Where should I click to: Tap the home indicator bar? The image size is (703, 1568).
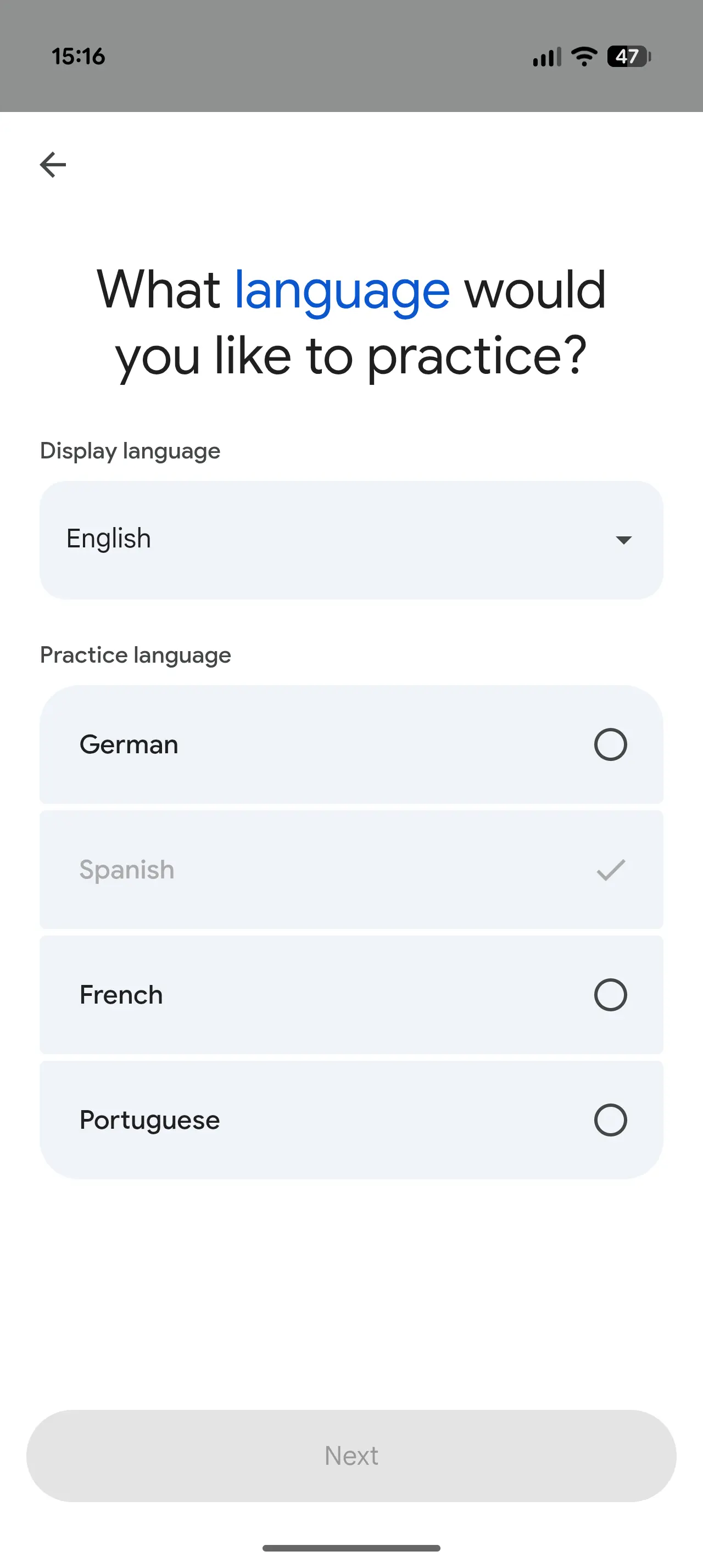pyautogui.click(x=351, y=1547)
